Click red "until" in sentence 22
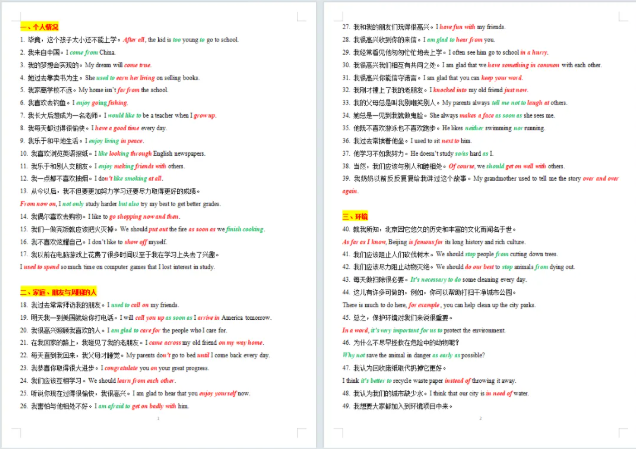The width and height of the screenshot is (636, 449). pos(203,355)
